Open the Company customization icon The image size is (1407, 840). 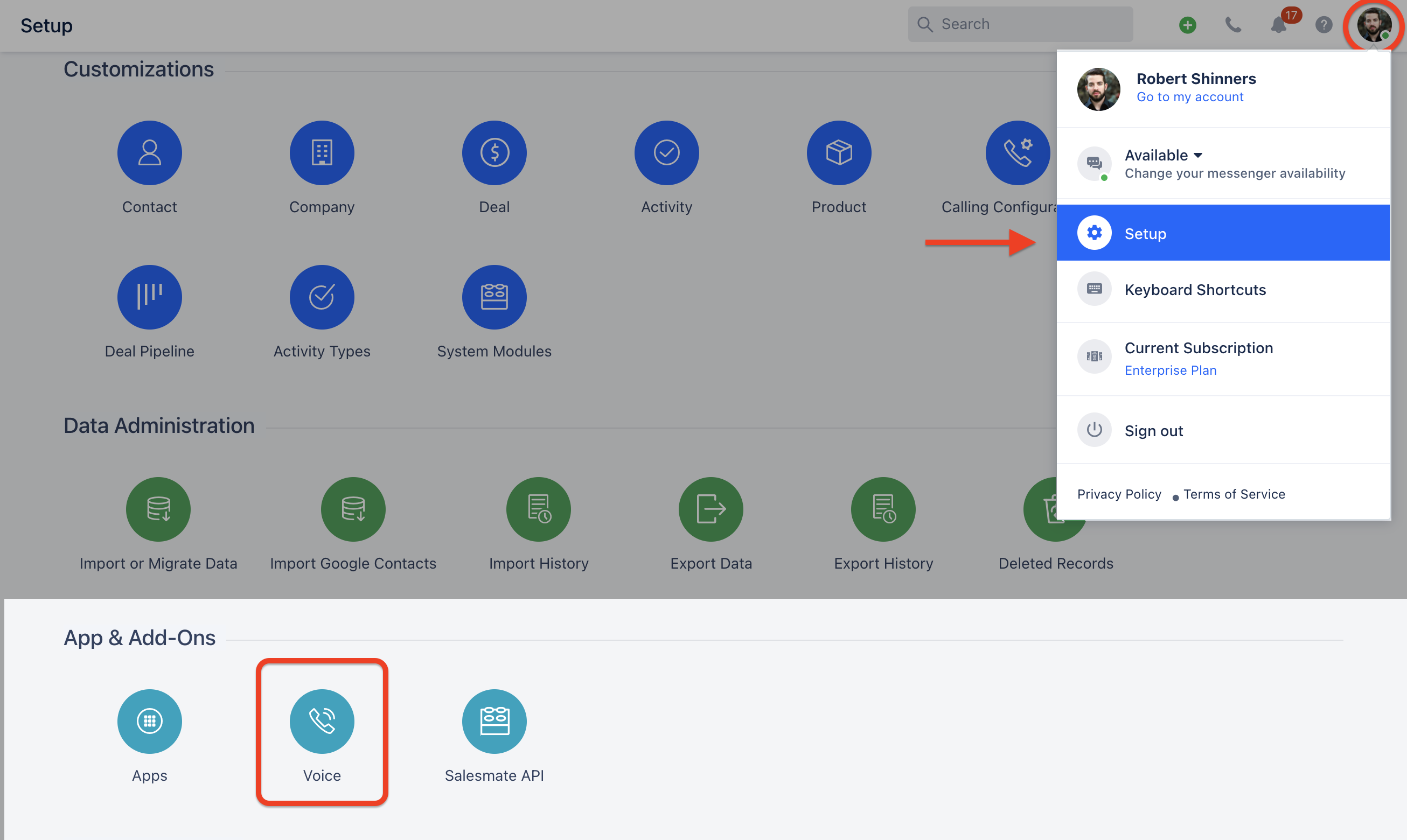point(322,153)
